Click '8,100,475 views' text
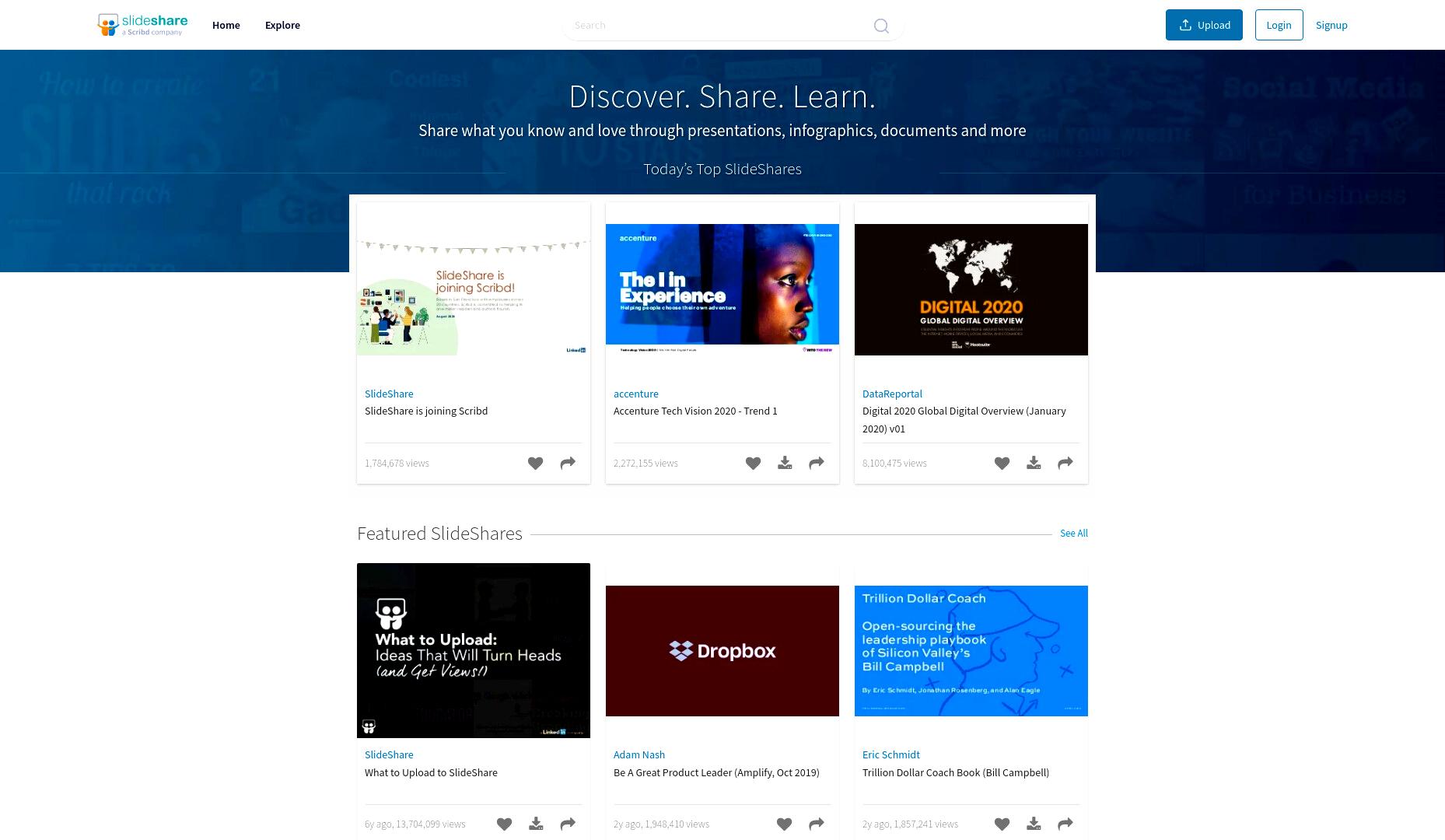1445x840 pixels. point(894,463)
